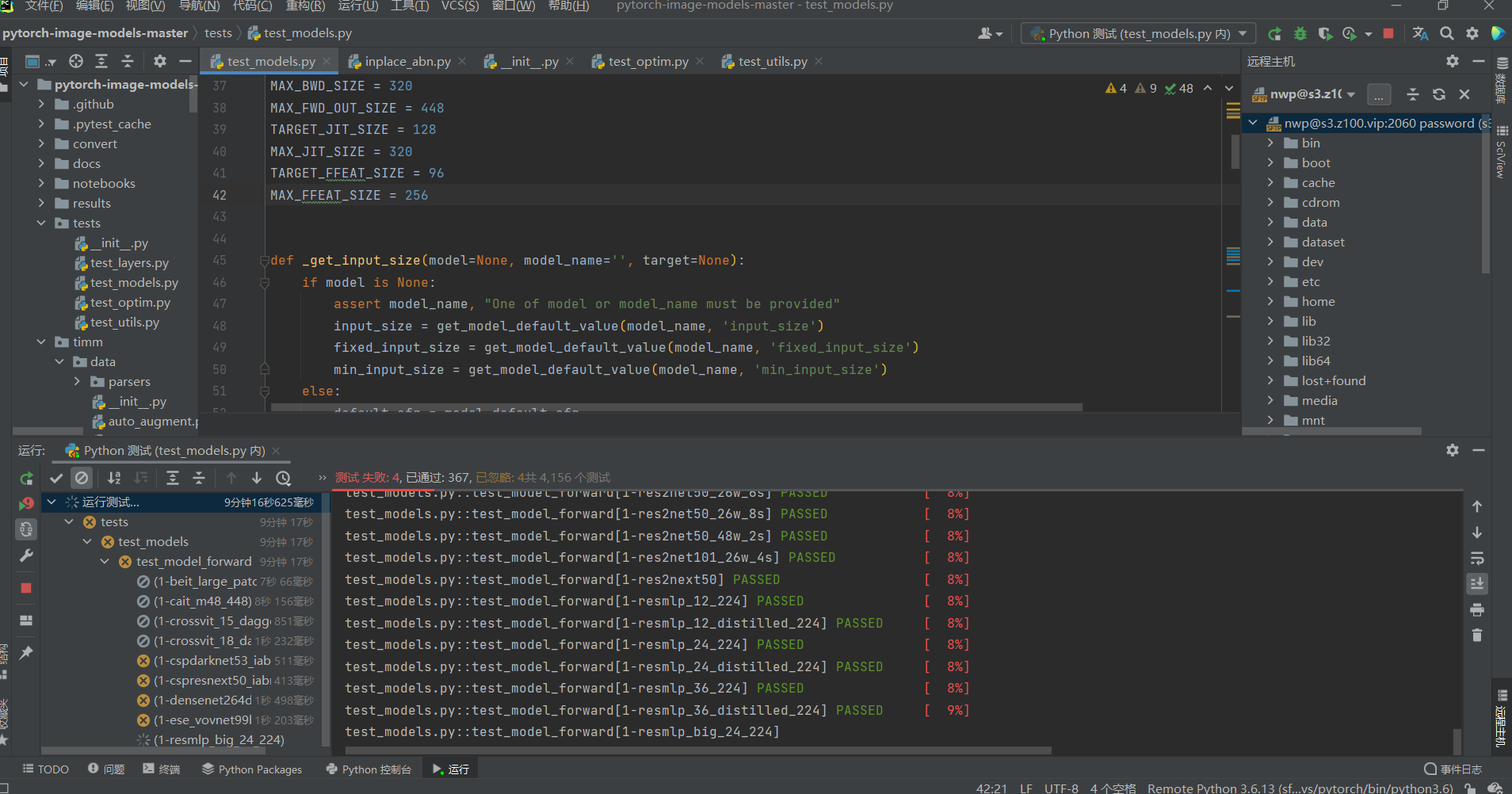
Task: Refresh the remote host file listing
Action: 1439,94
